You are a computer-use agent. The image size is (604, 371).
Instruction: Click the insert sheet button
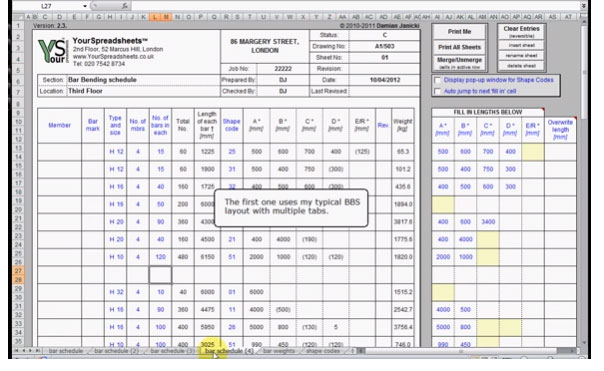click(522, 45)
